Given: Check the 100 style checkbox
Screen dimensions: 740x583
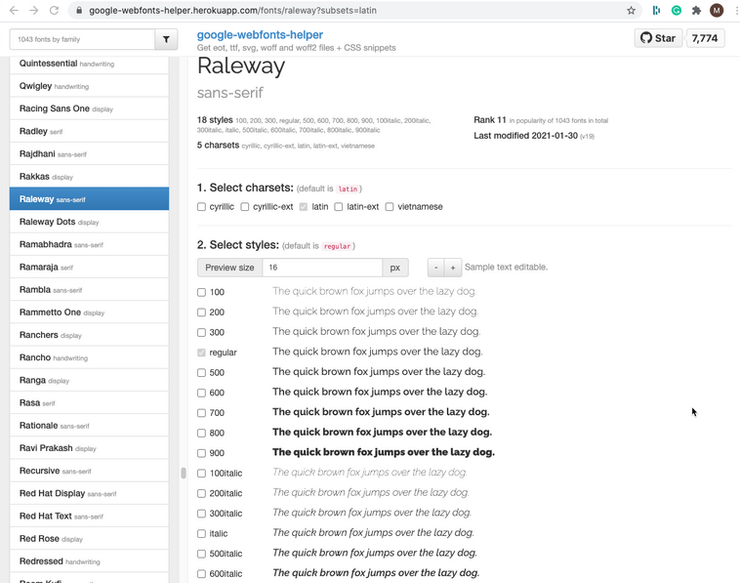Looking at the screenshot, I should click(x=202, y=292).
